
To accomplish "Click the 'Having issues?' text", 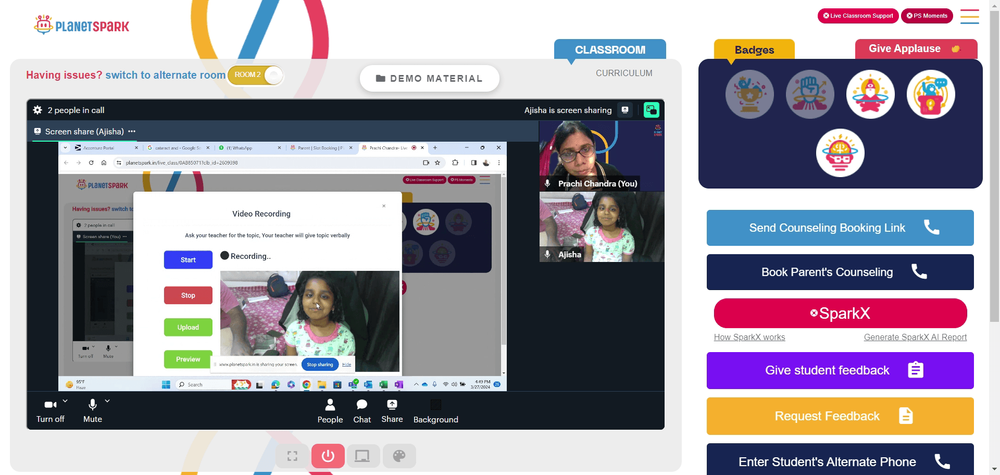I will pos(64,75).
